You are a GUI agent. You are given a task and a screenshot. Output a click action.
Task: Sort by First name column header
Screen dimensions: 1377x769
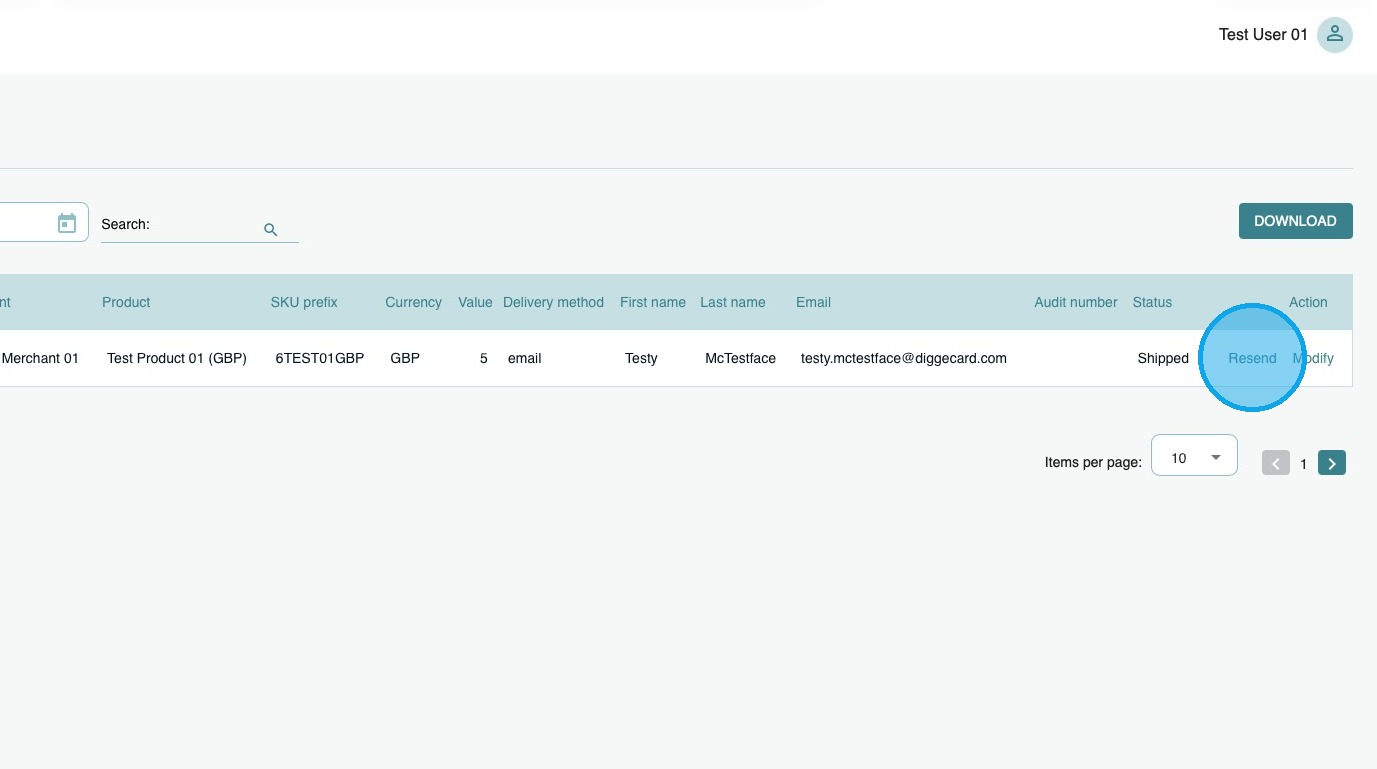pyautogui.click(x=653, y=302)
